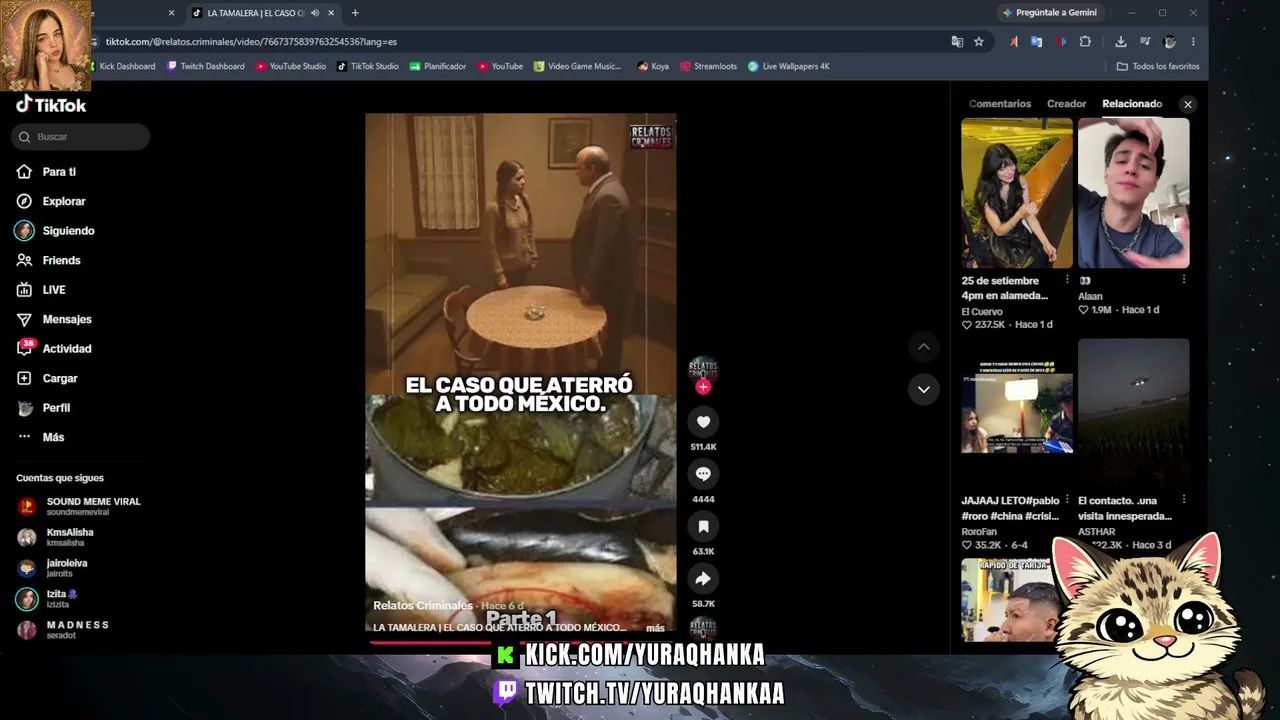Open KmsAlisha followed account
Viewport: 1280px width, 720px height.
pos(56,537)
